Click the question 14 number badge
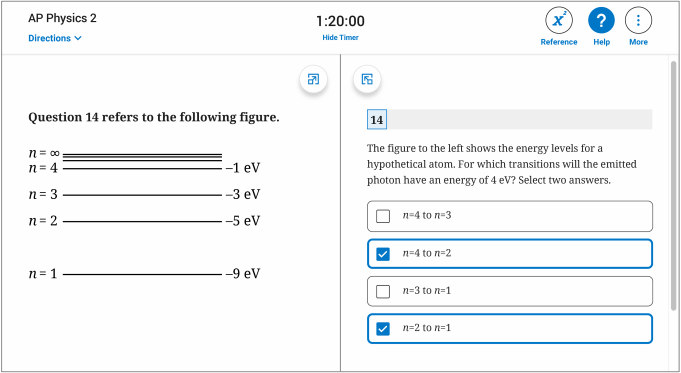The image size is (681, 373). pyautogui.click(x=377, y=119)
